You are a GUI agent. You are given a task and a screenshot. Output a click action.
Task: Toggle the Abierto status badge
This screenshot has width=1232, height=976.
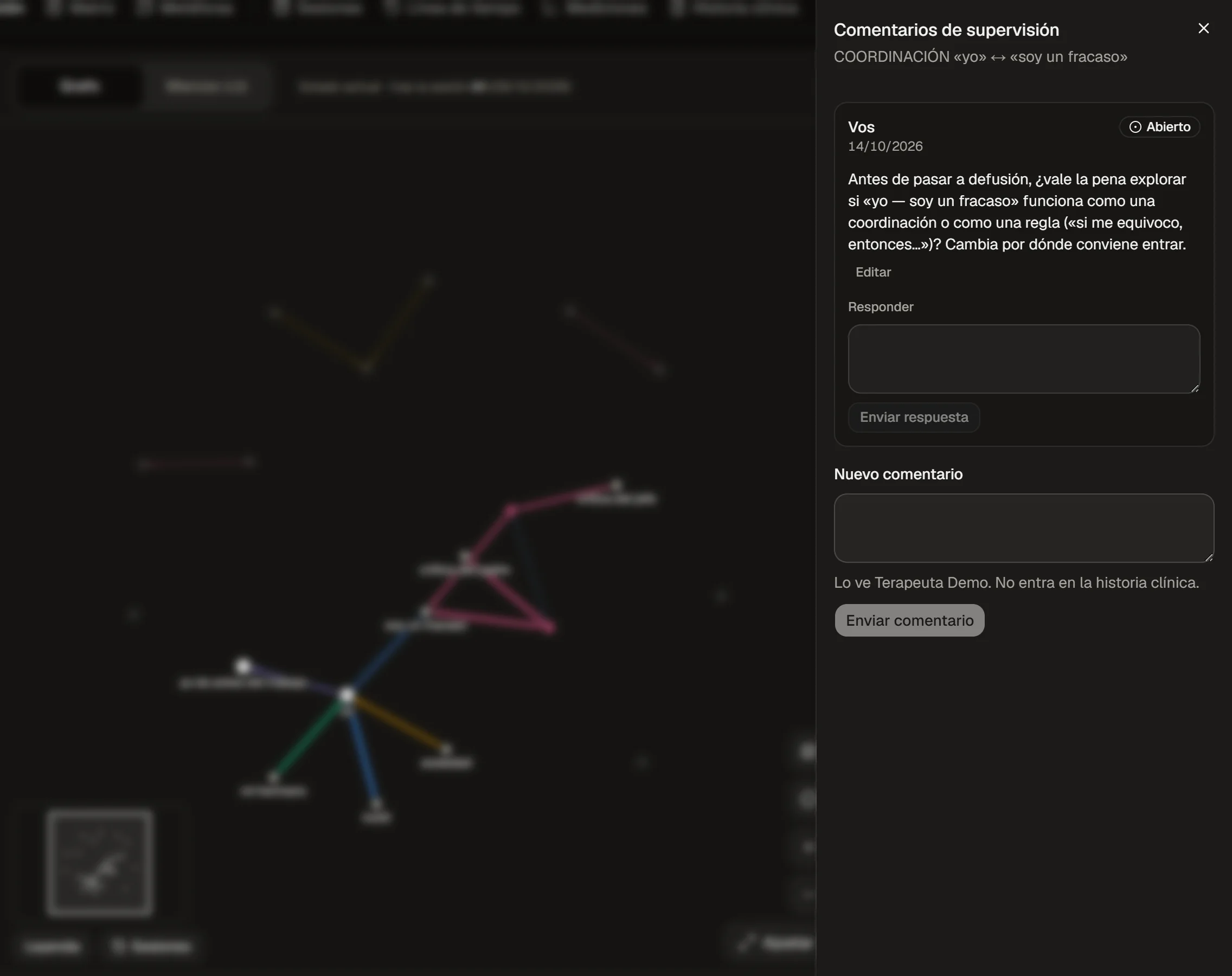click(1159, 127)
